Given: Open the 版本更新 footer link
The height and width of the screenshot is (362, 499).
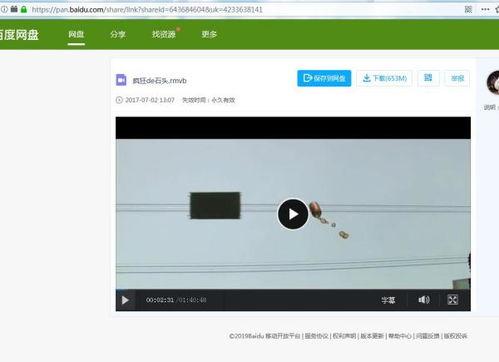Looking at the screenshot, I should pyautogui.click(x=372, y=336).
